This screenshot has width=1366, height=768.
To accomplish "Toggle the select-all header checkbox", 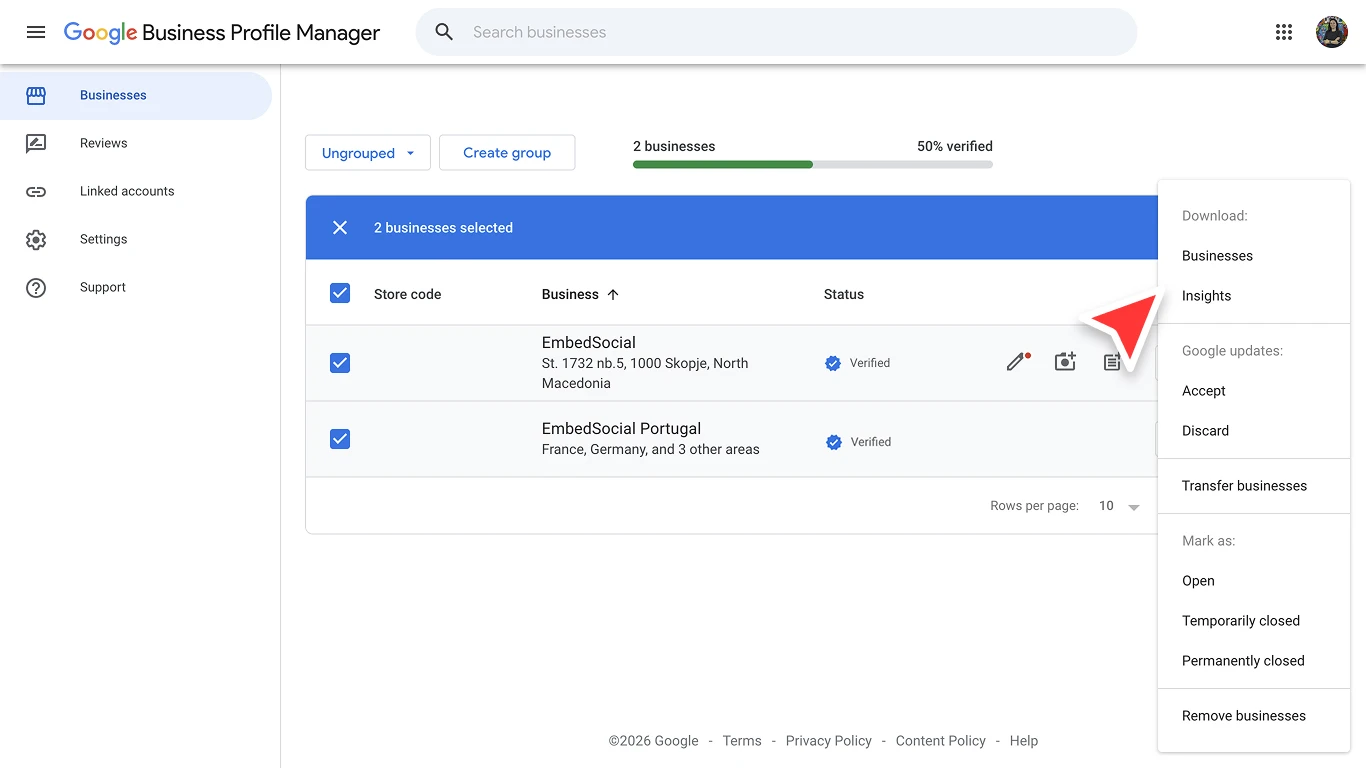I will tap(340, 293).
